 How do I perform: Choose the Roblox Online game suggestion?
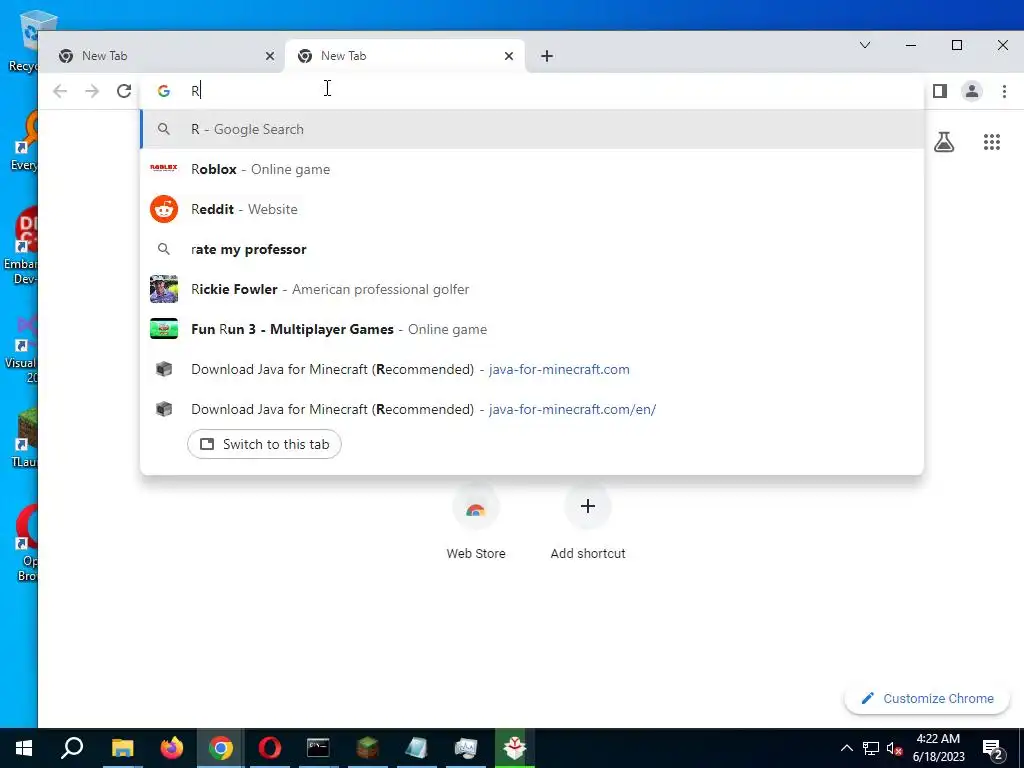532,169
